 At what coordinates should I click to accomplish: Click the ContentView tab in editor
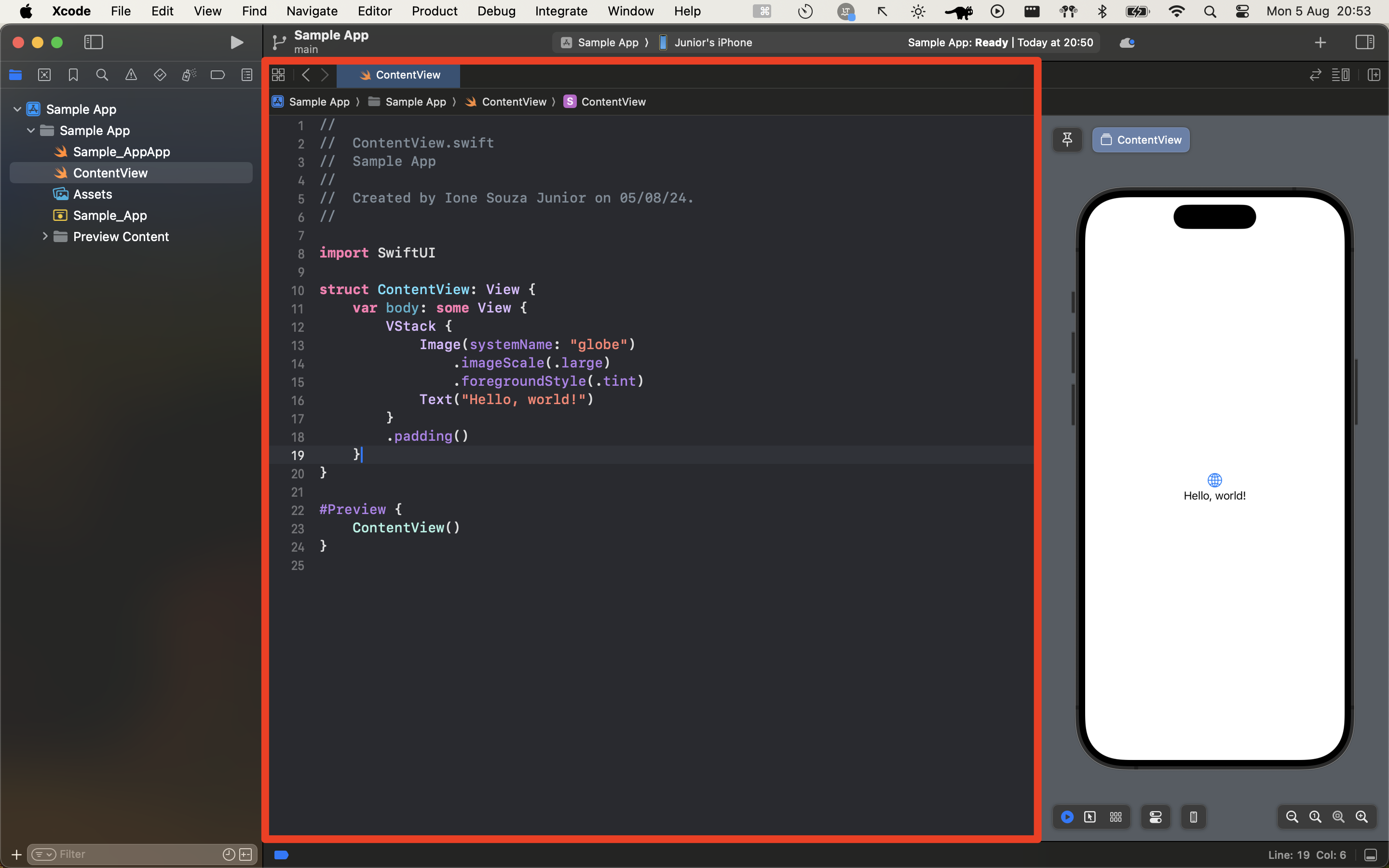[400, 74]
